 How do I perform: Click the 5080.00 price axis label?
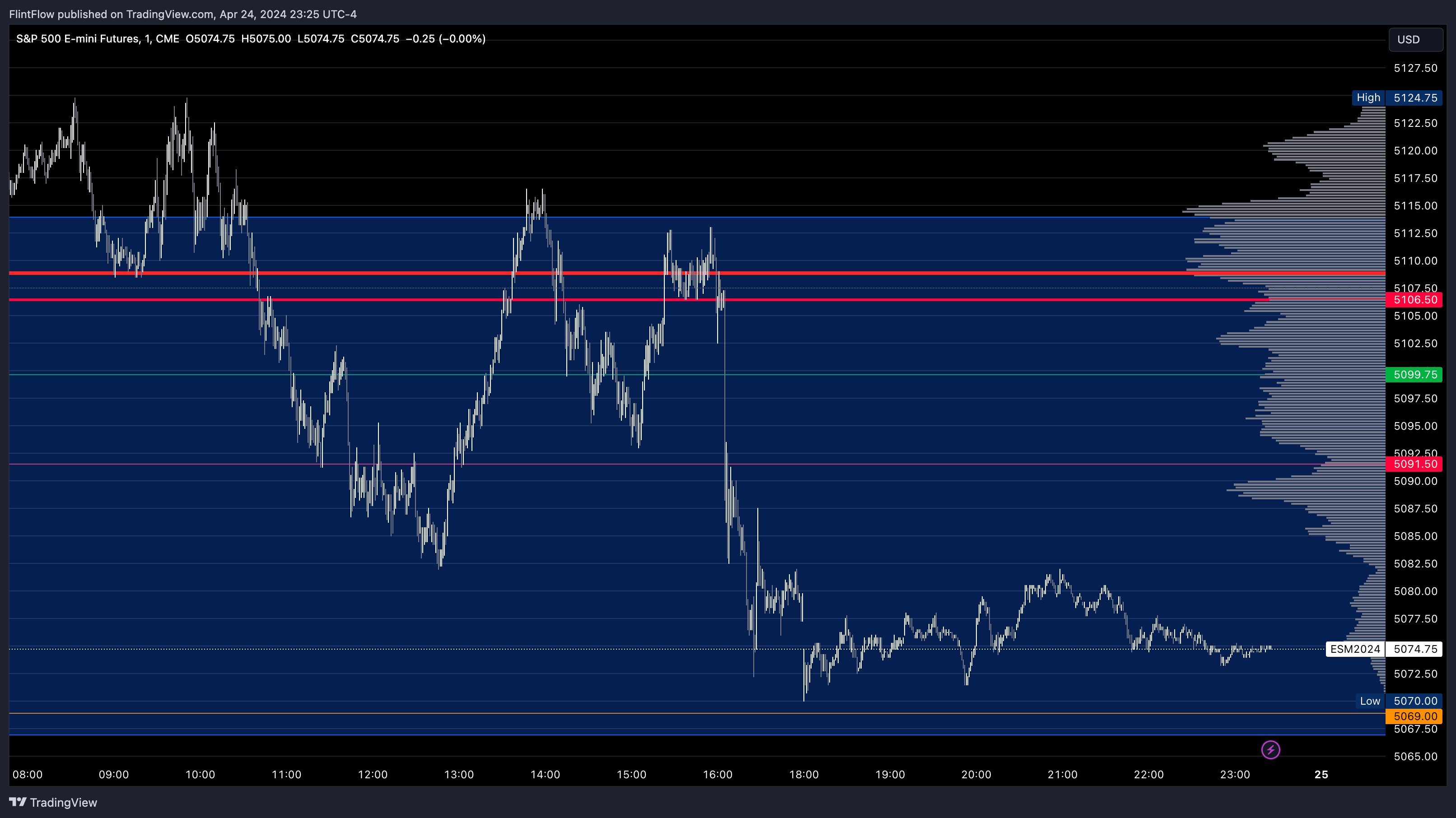click(x=1415, y=591)
